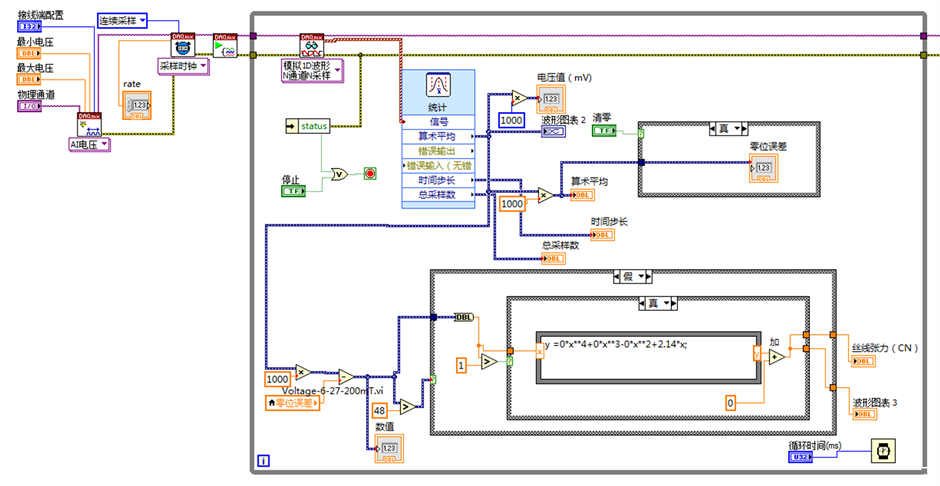Expand the AI电压 selector dropdown

[88, 145]
